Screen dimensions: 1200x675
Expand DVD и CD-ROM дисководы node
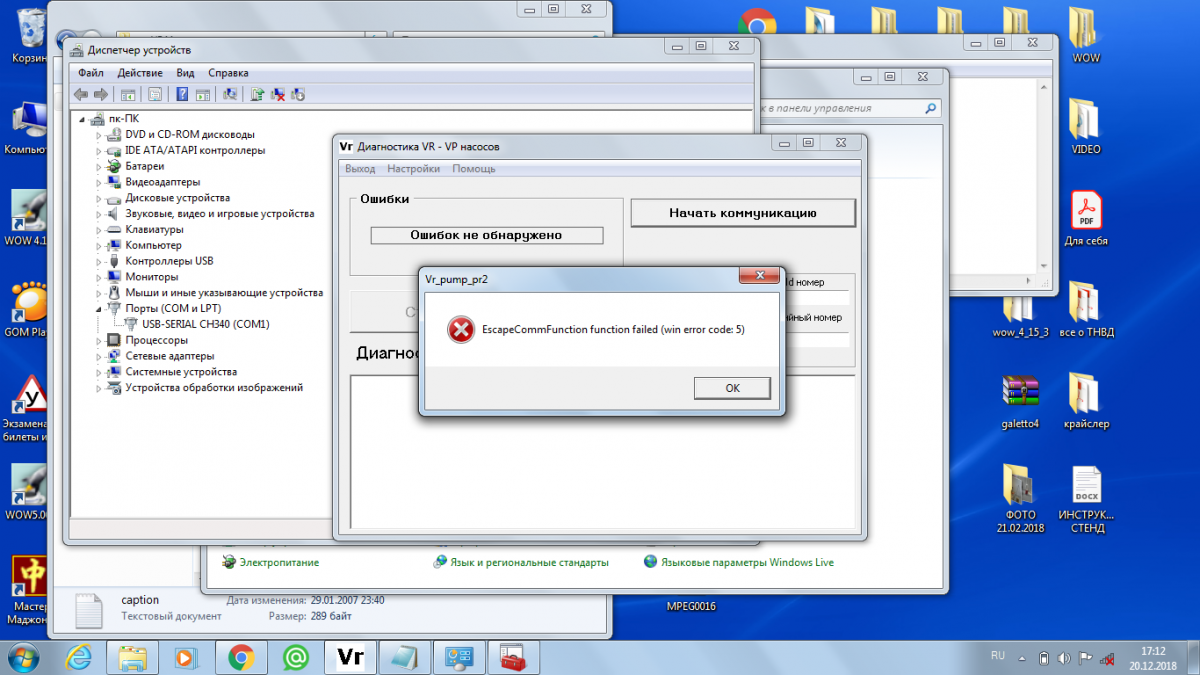click(x=99, y=134)
